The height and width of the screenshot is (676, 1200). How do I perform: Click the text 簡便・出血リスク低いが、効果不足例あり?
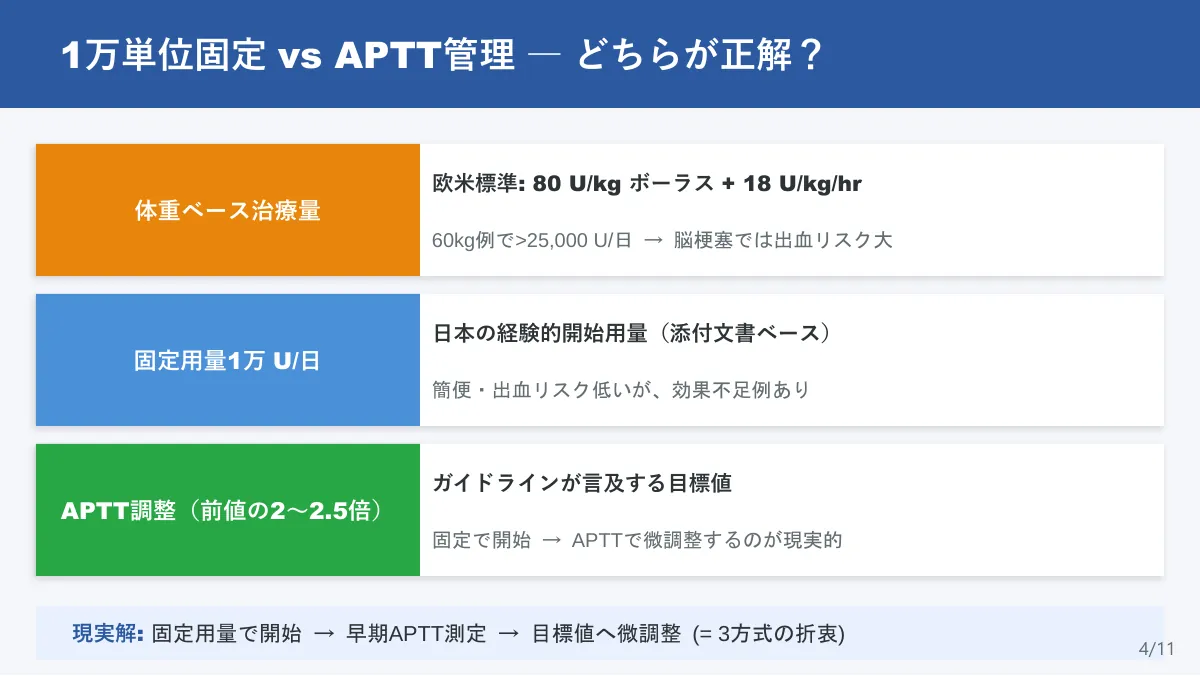(x=621, y=390)
